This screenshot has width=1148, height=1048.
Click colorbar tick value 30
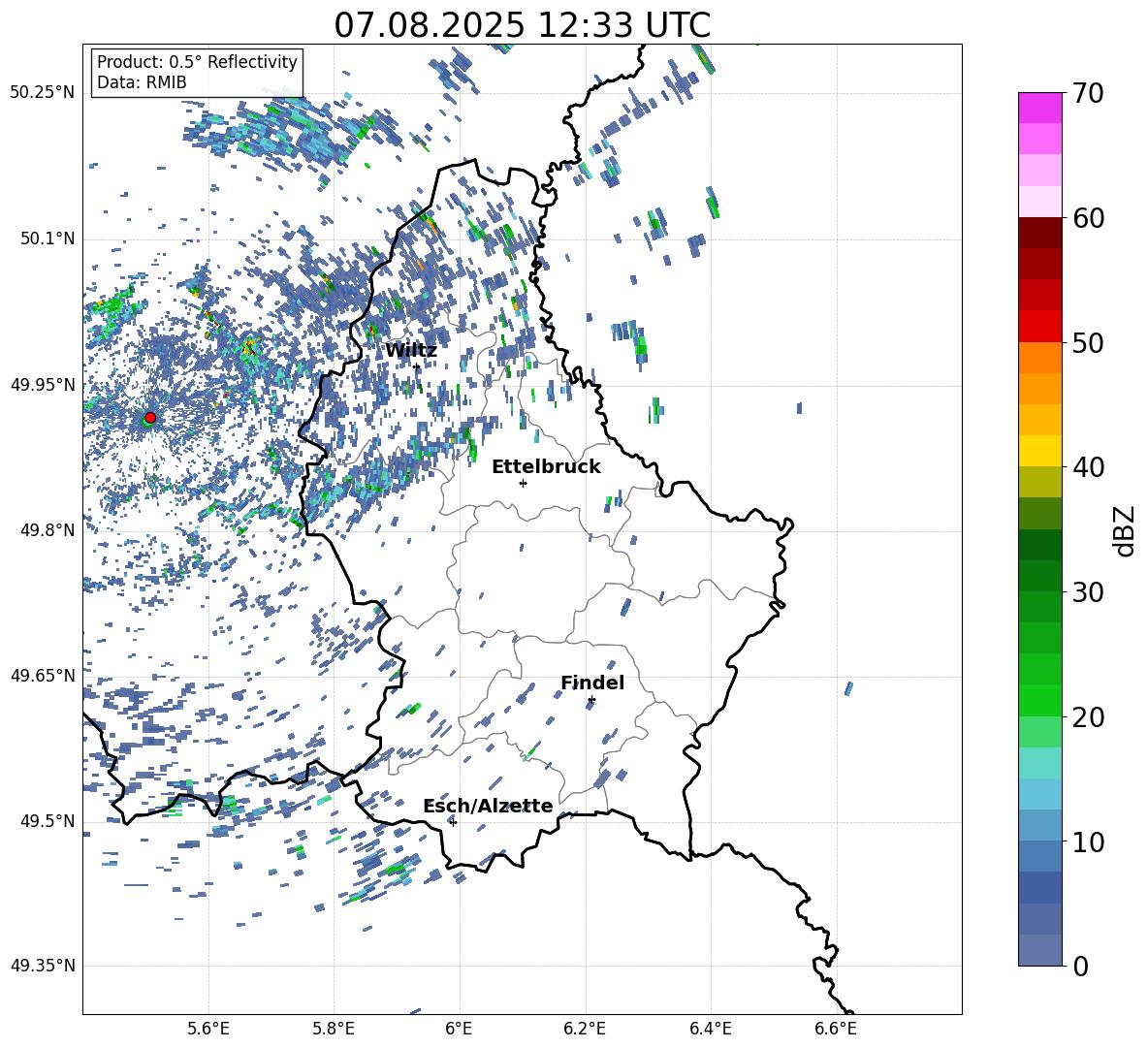[x=1088, y=592]
